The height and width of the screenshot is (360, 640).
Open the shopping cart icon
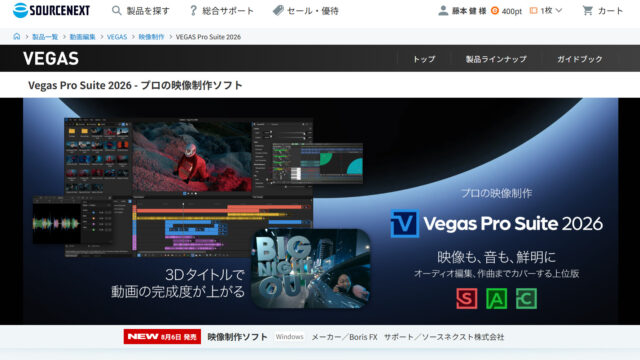(587, 11)
